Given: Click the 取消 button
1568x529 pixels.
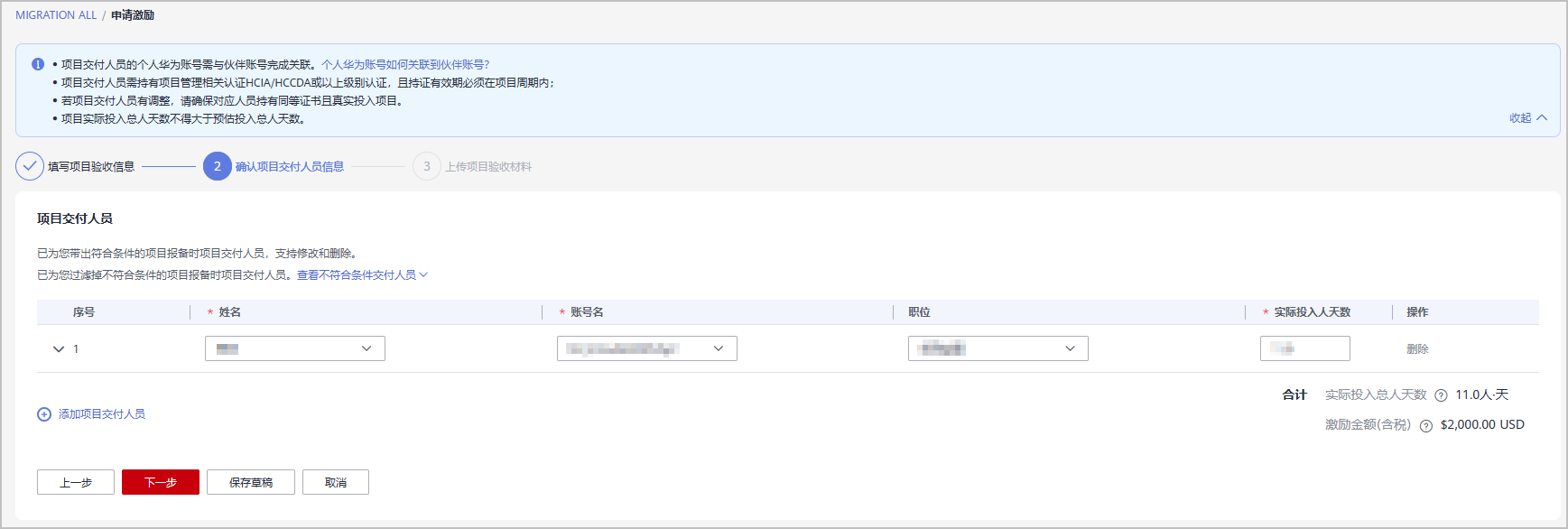Looking at the screenshot, I should 336,482.
